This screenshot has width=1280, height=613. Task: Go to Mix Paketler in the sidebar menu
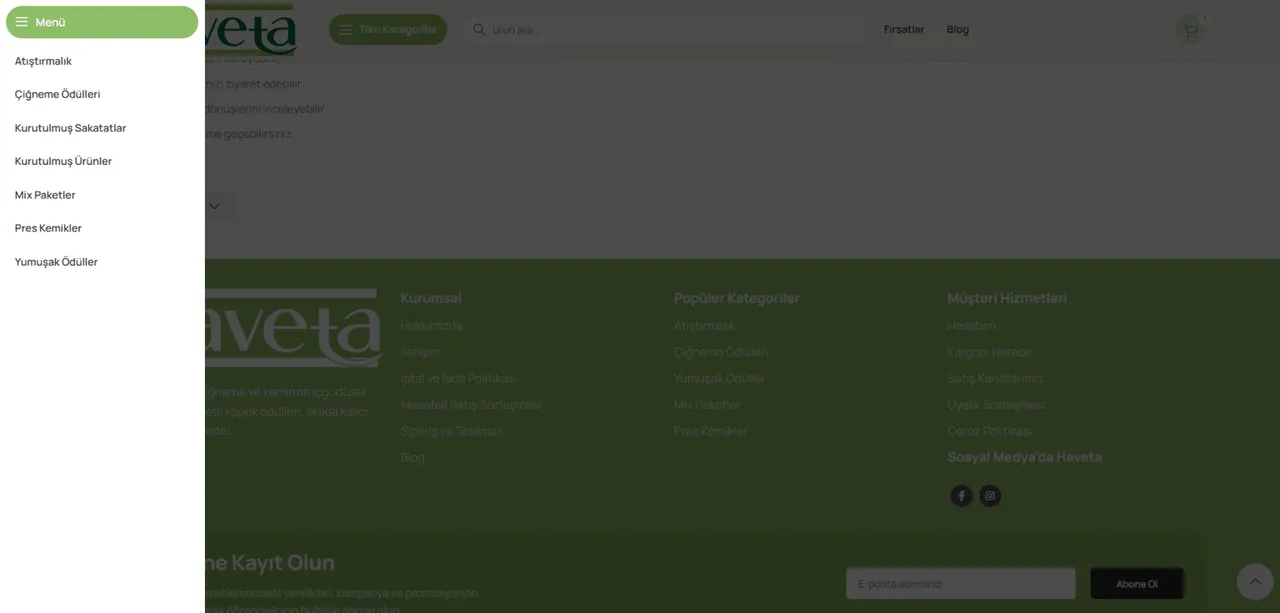pyautogui.click(x=45, y=195)
